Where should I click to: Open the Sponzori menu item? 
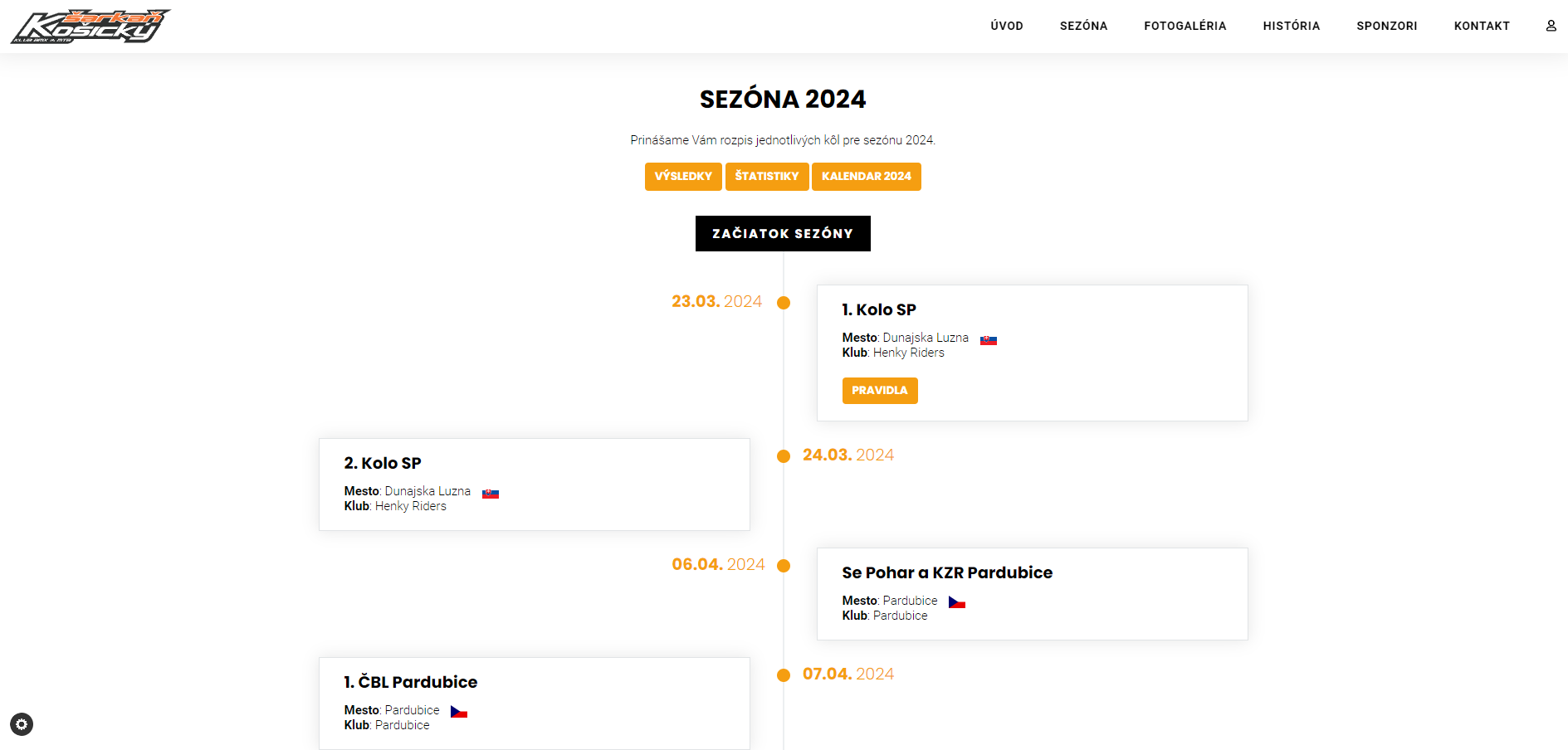(x=1386, y=26)
